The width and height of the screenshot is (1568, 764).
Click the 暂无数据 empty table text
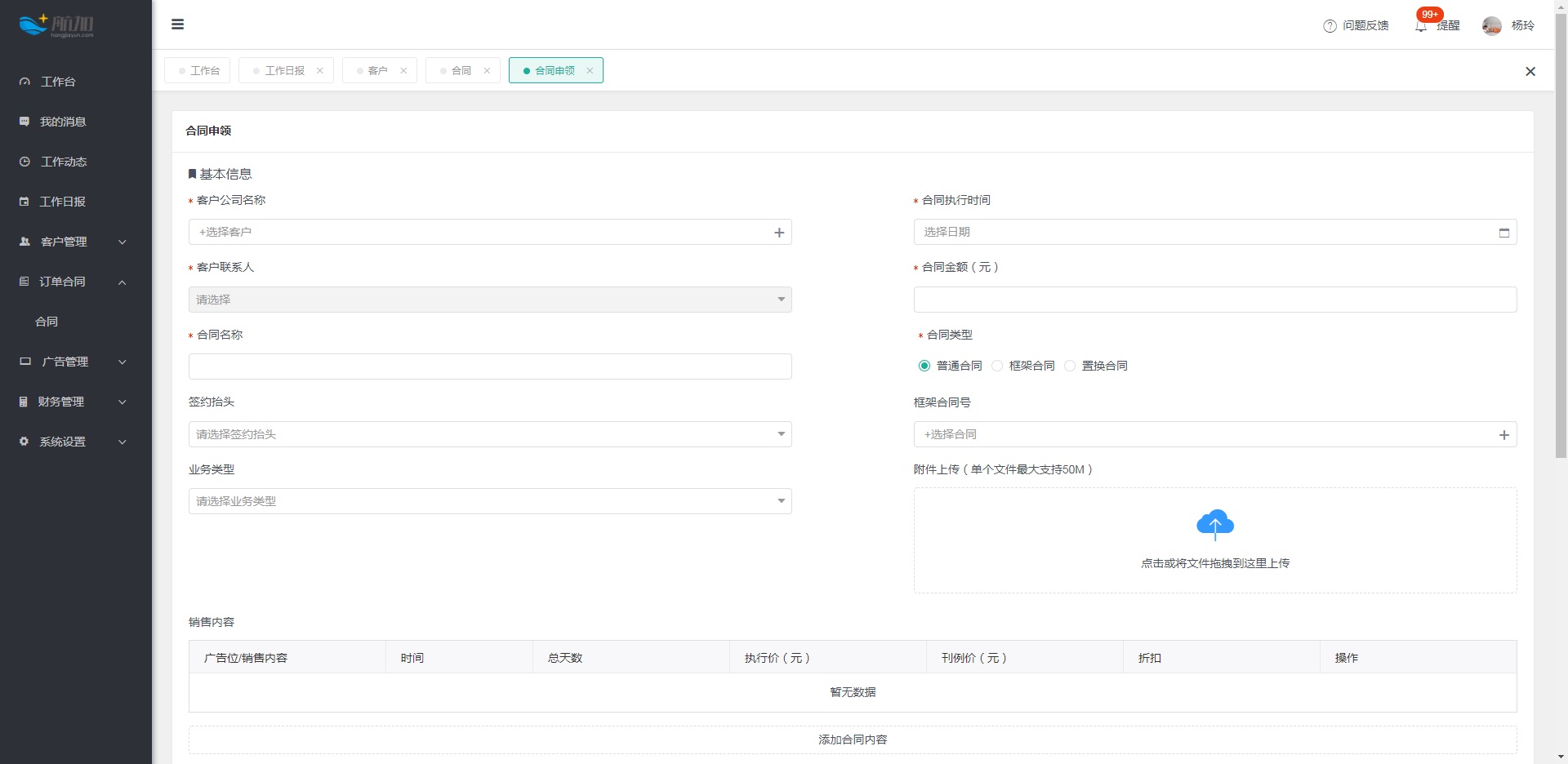pos(853,692)
